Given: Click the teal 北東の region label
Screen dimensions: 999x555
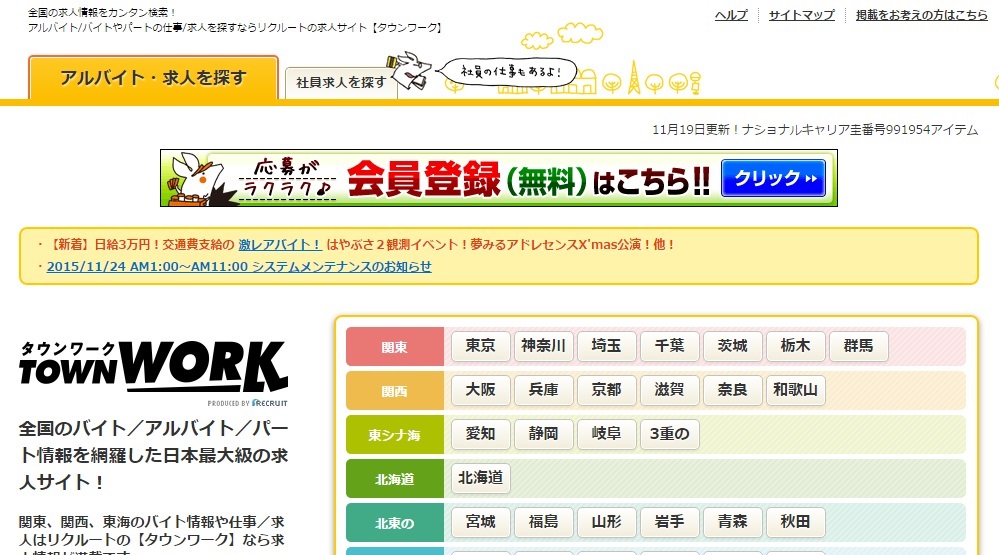Looking at the screenshot, I should click(x=395, y=523).
